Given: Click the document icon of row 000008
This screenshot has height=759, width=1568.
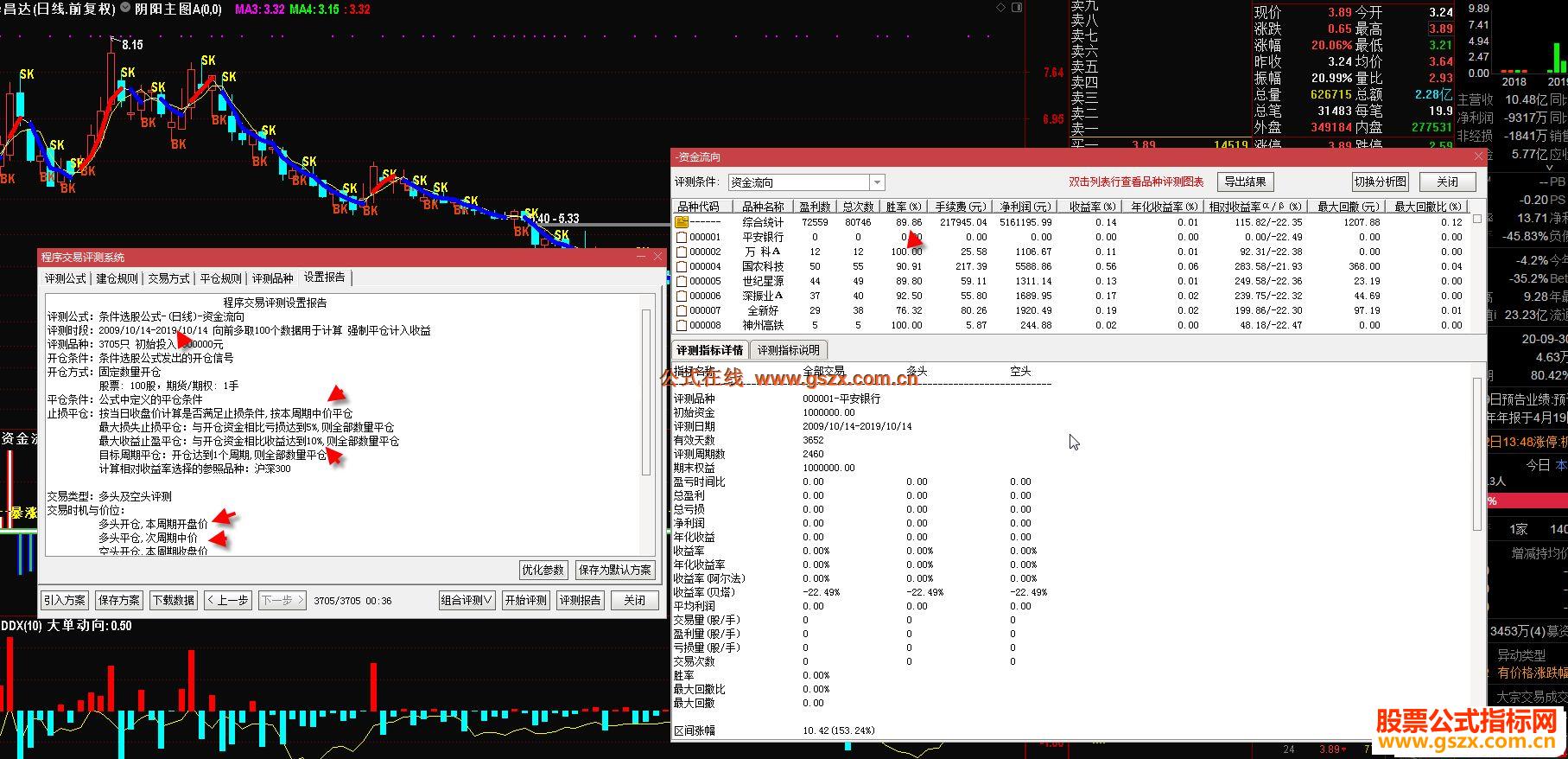Looking at the screenshot, I should [681, 325].
